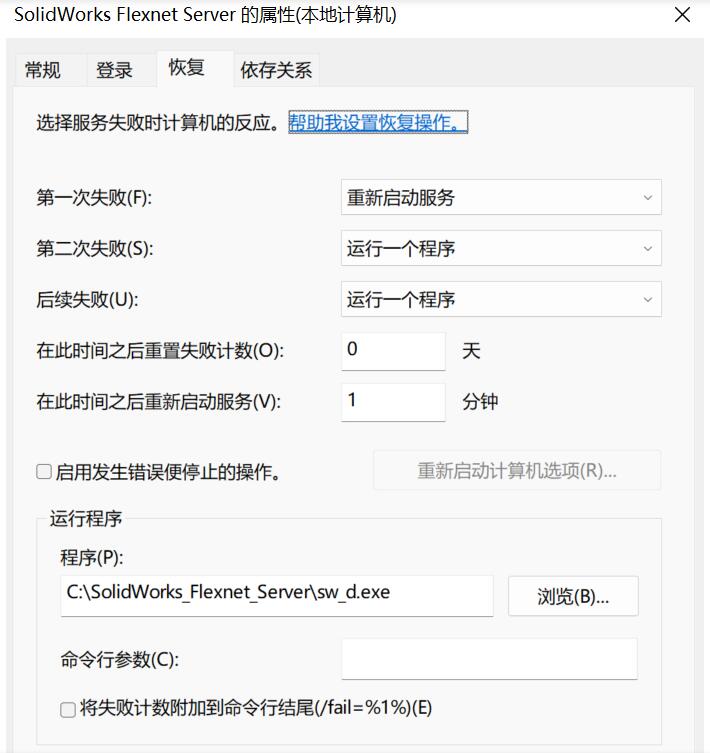Enable 启用发生错误便停止的操作 checkbox
The width and height of the screenshot is (710, 753).
click(x=44, y=472)
